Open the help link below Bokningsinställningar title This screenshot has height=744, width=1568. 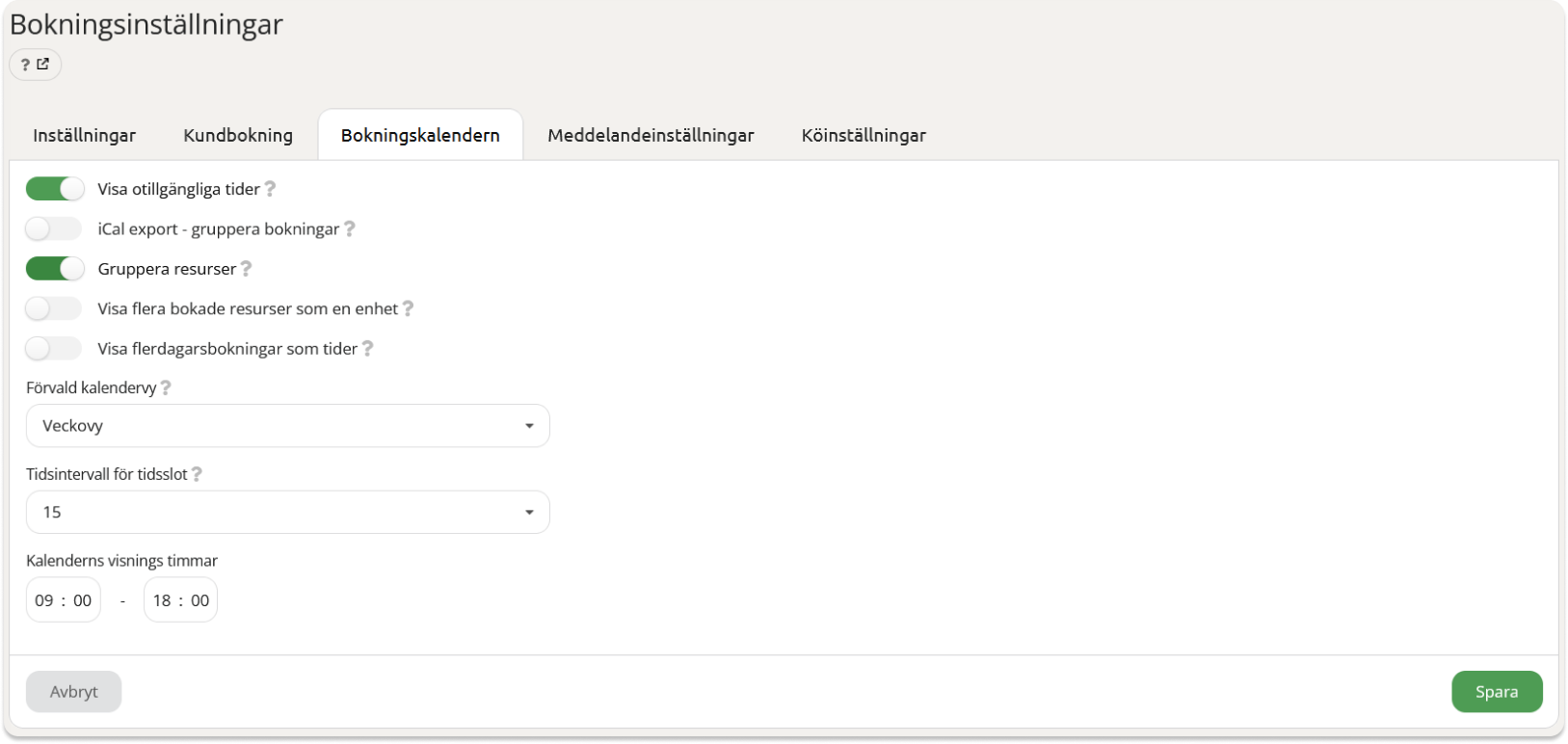click(x=36, y=65)
